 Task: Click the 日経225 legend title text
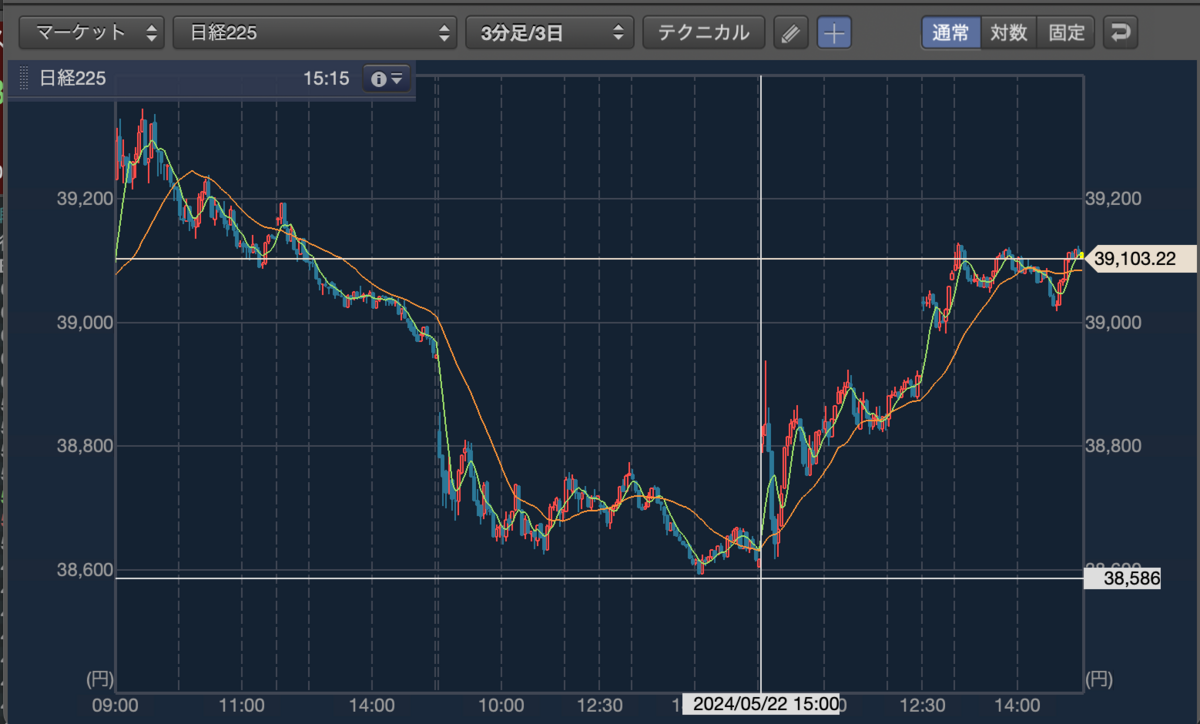[72, 79]
